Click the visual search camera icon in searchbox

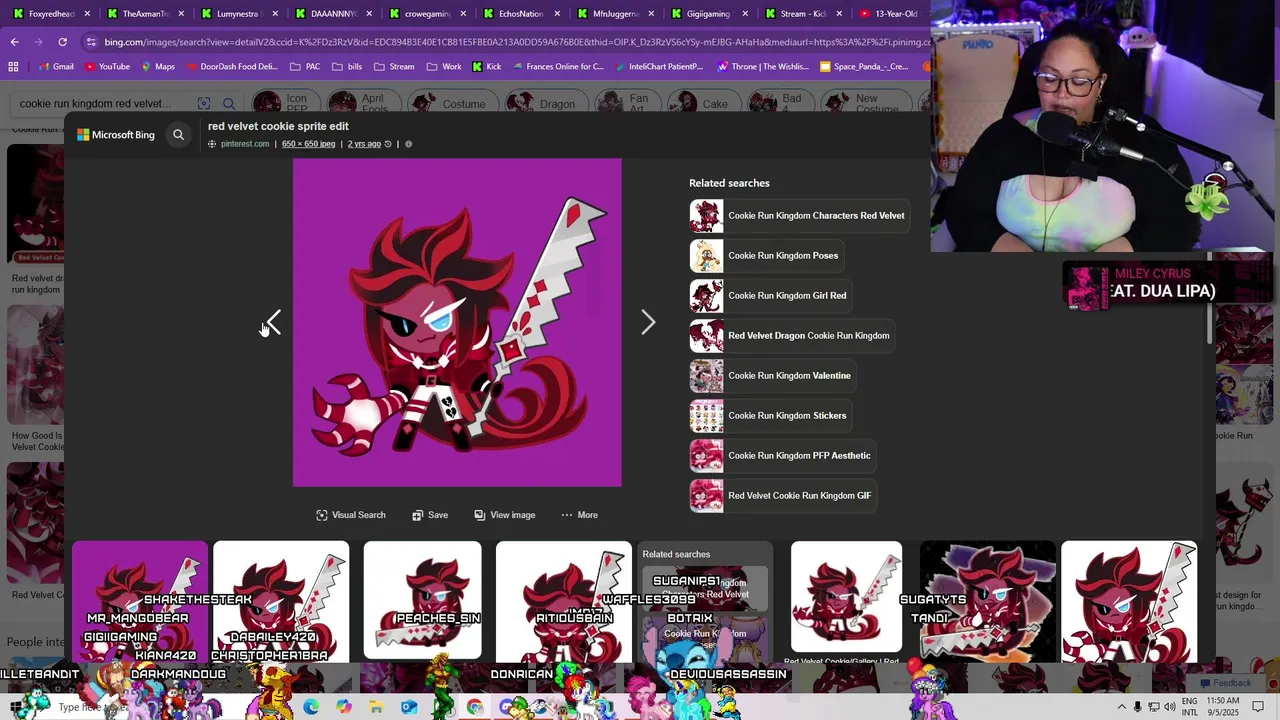[204, 103]
